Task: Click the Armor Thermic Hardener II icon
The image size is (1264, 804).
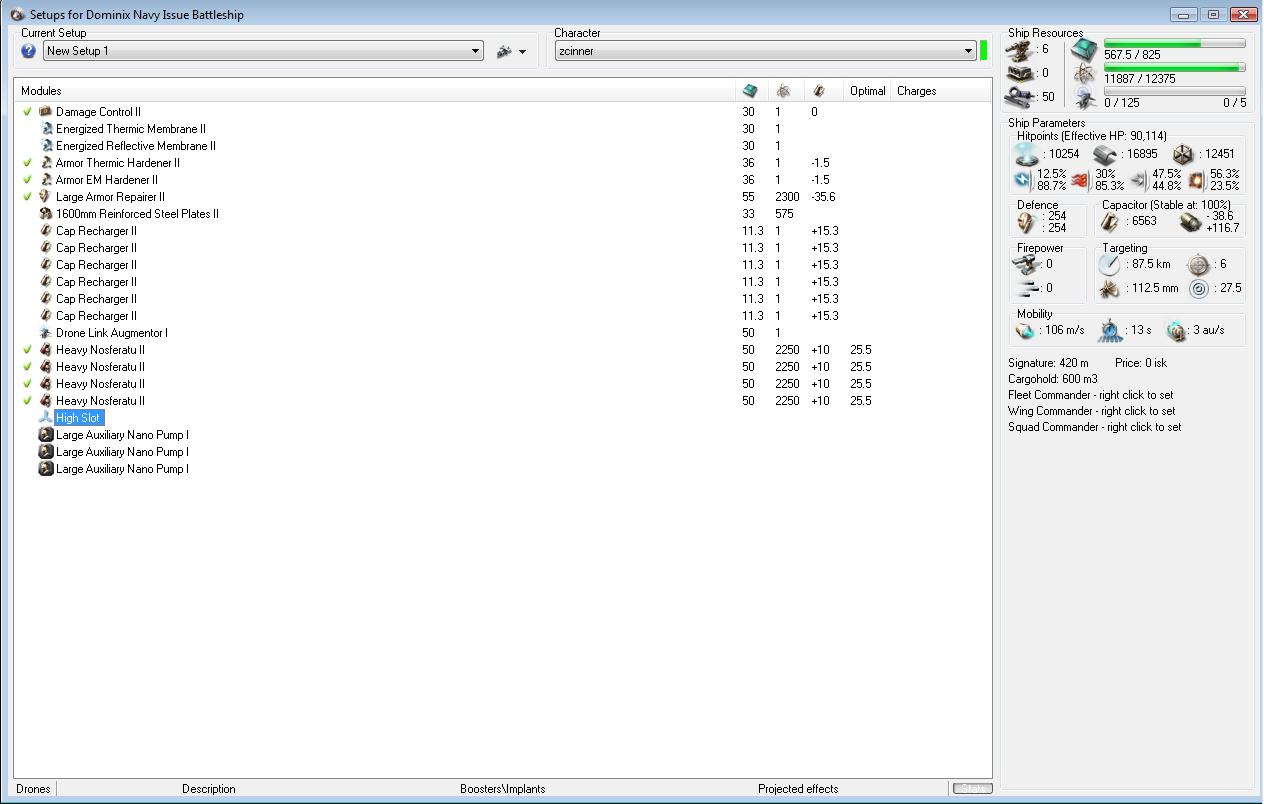Action: coord(45,163)
